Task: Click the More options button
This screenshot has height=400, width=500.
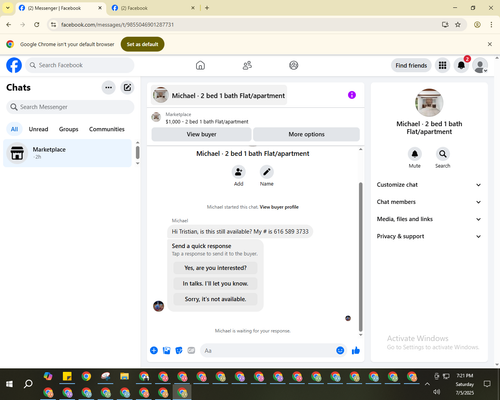Action: 306,134
